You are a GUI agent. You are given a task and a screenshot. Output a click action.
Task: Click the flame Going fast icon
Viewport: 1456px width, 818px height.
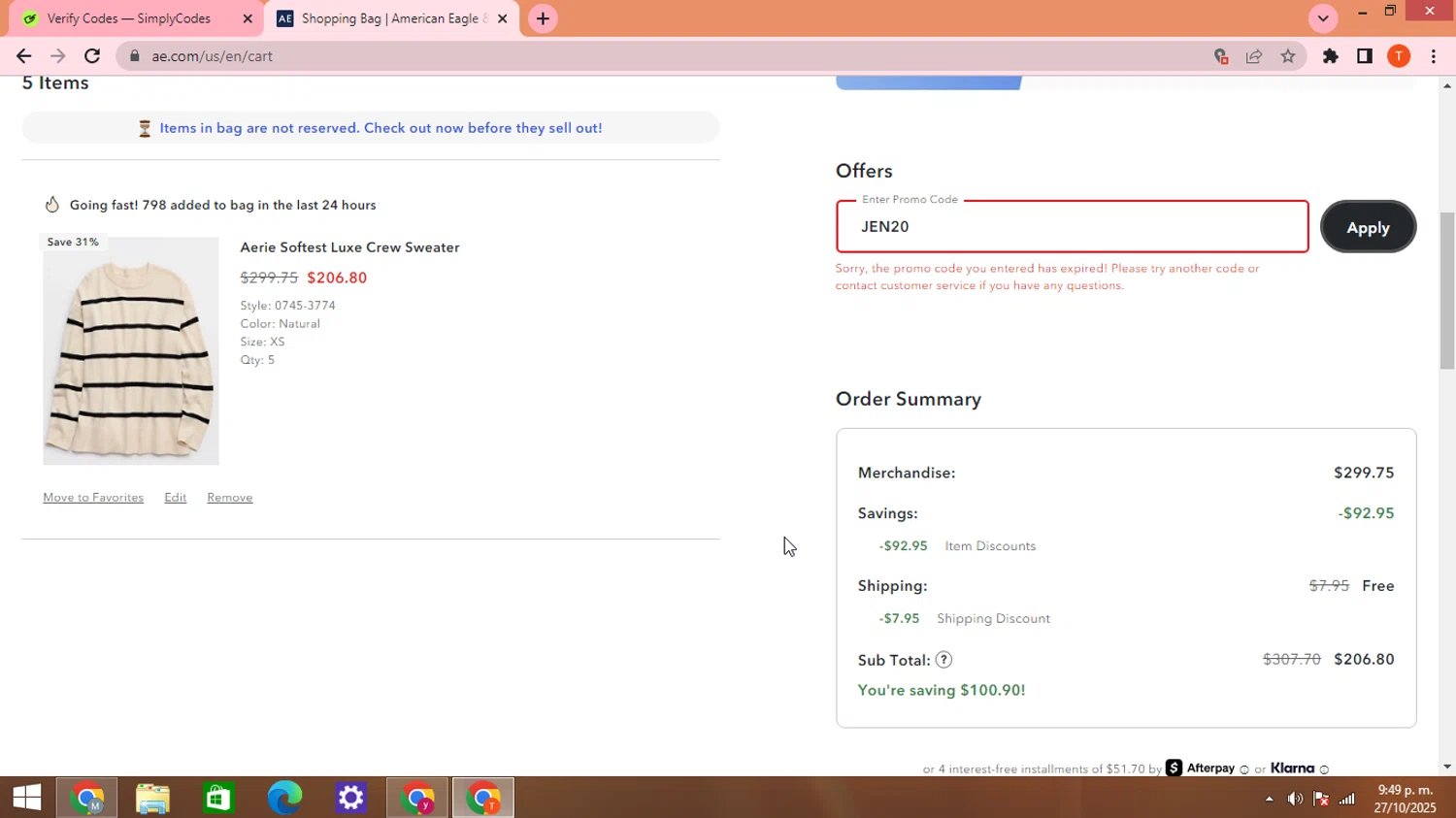click(x=52, y=204)
